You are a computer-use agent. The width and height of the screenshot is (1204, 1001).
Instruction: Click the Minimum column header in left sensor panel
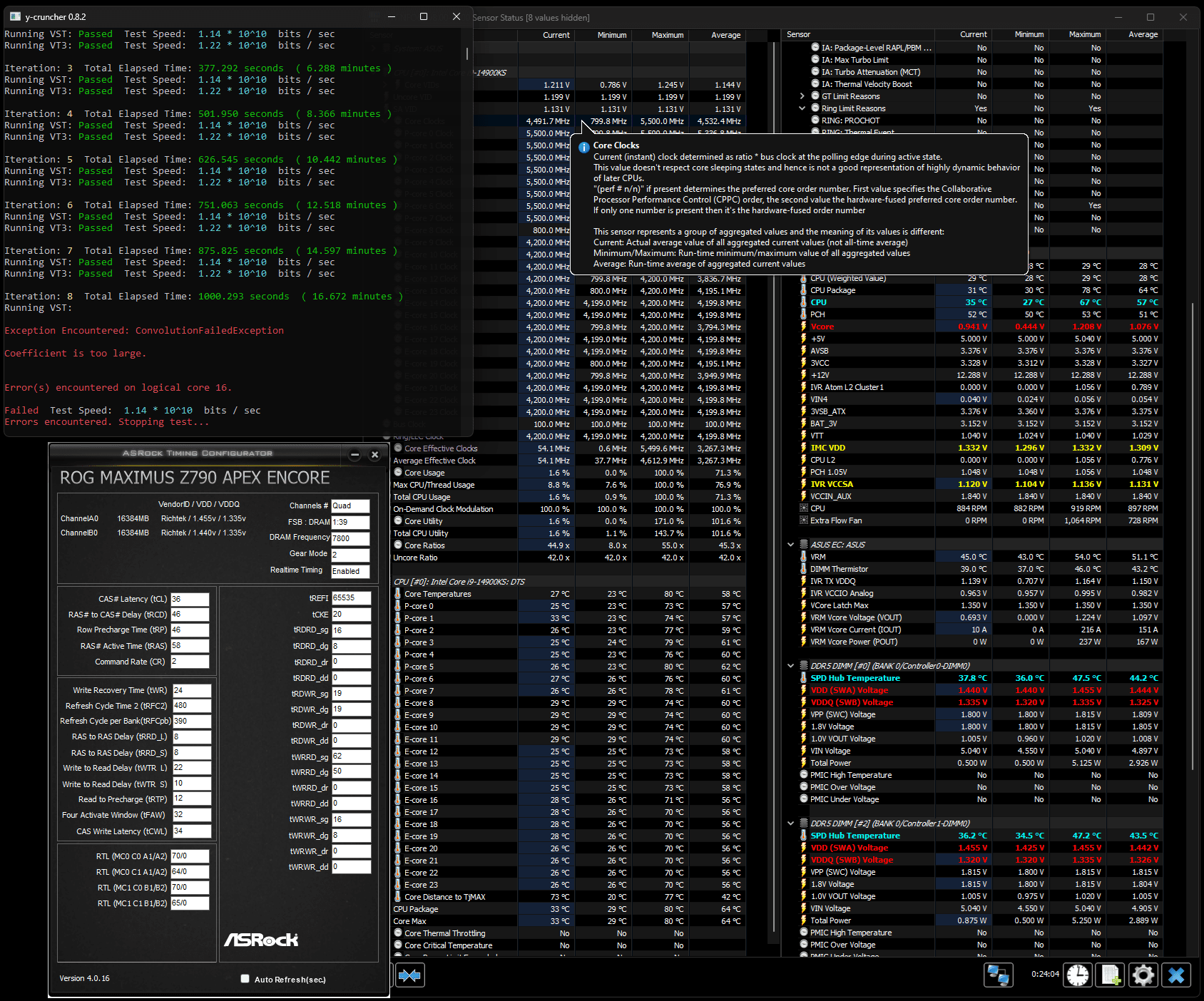click(604, 35)
